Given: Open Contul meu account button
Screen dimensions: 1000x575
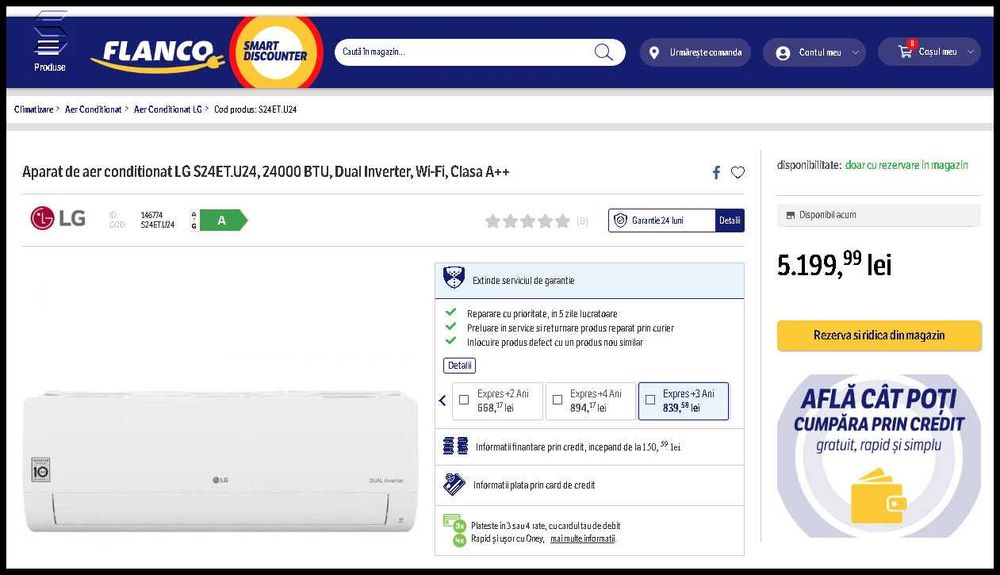Looking at the screenshot, I should point(814,53).
